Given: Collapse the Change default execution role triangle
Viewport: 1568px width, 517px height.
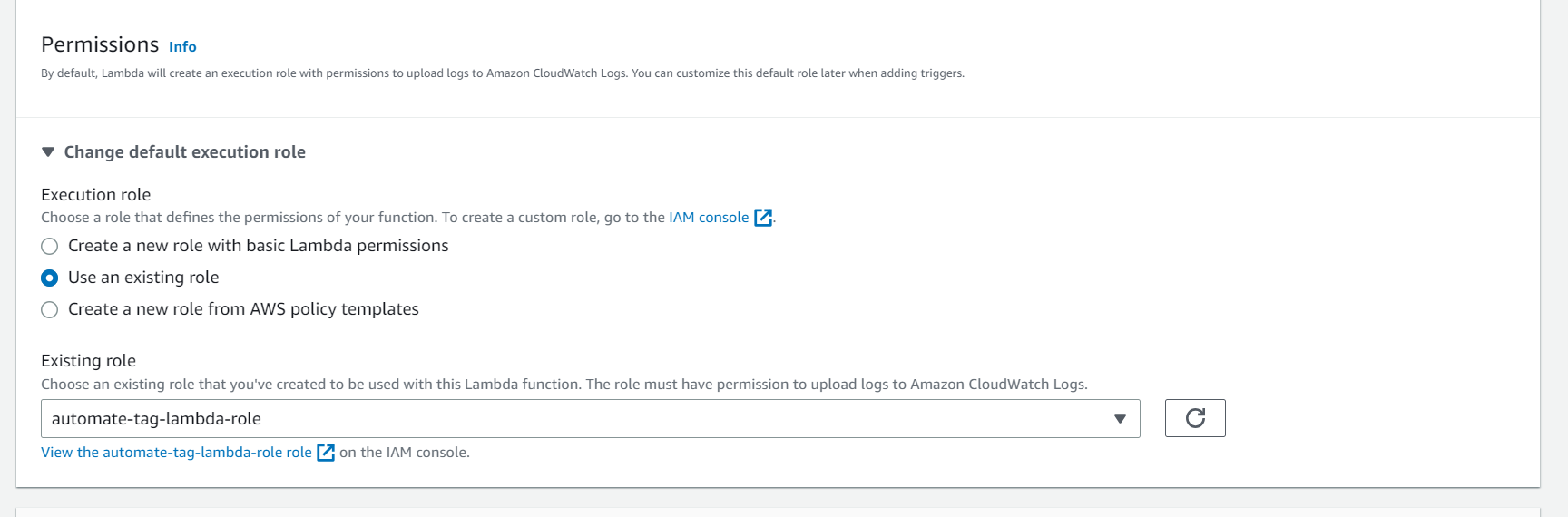Looking at the screenshot, I should point(48,152).
